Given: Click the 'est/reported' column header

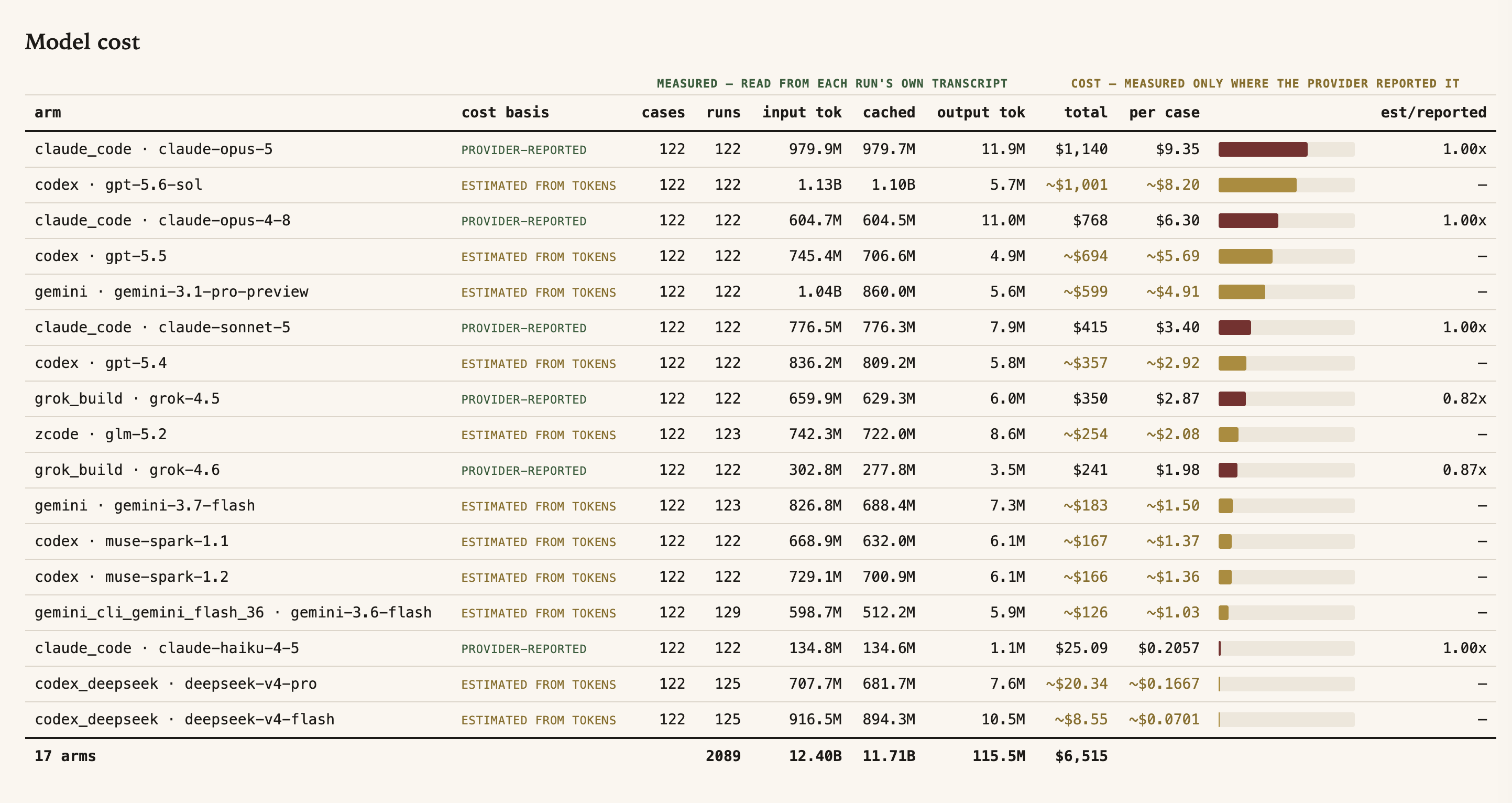Looking at the screenshot, I should pyautogui.click(x=1433, y=112).
